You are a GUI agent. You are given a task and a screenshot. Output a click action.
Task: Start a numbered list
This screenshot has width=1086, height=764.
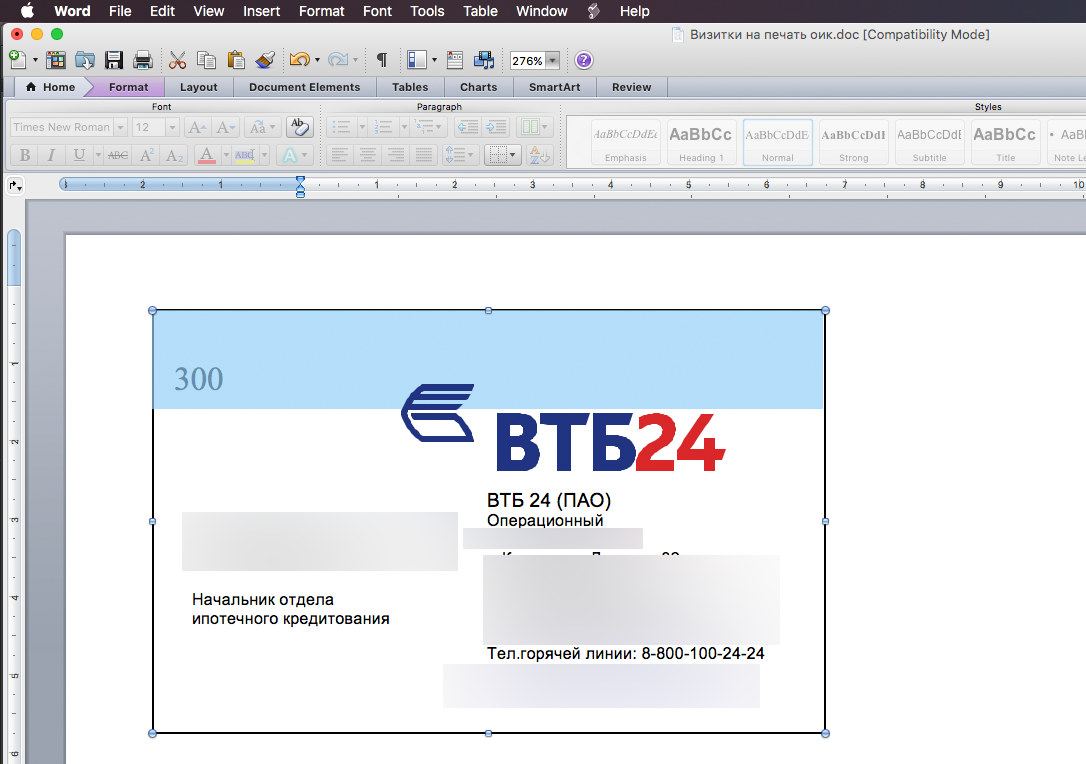[x=384, y=127]
